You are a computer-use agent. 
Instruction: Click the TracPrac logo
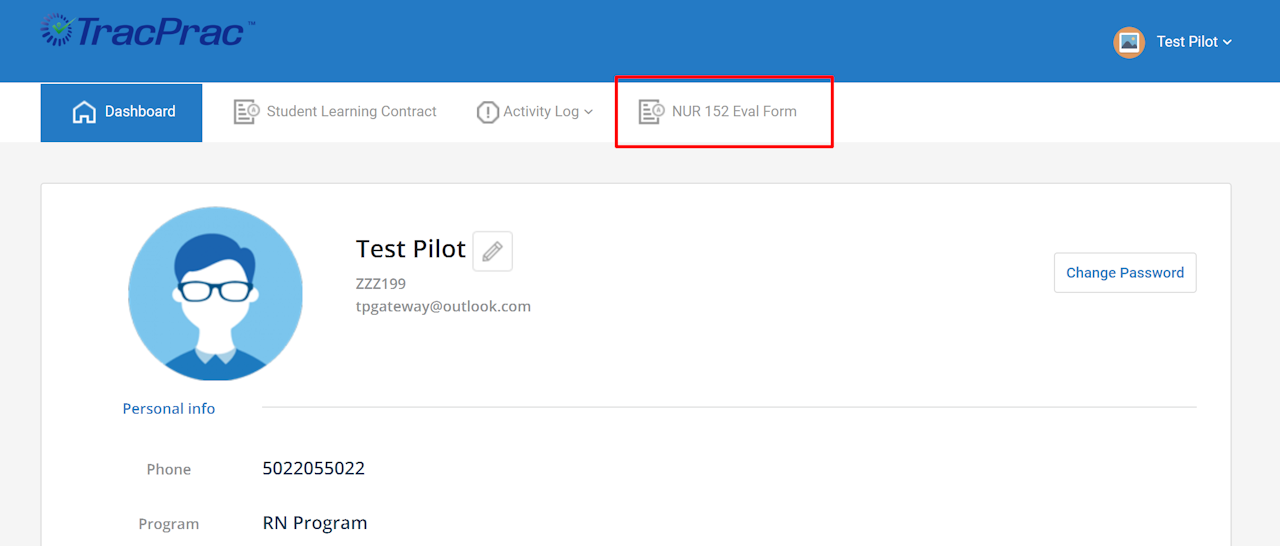147,30
